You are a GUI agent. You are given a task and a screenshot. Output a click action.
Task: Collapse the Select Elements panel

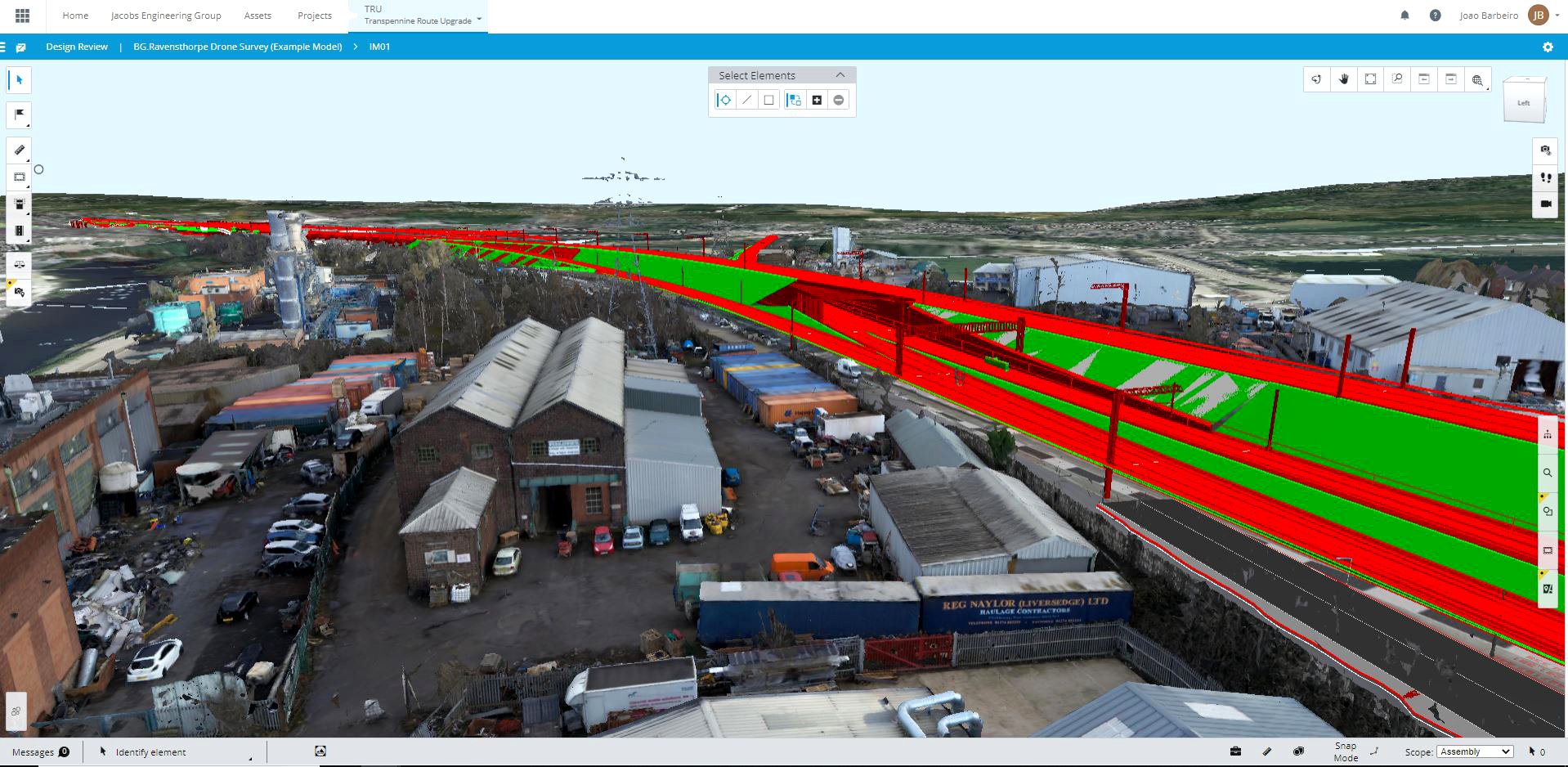point(840,75)
